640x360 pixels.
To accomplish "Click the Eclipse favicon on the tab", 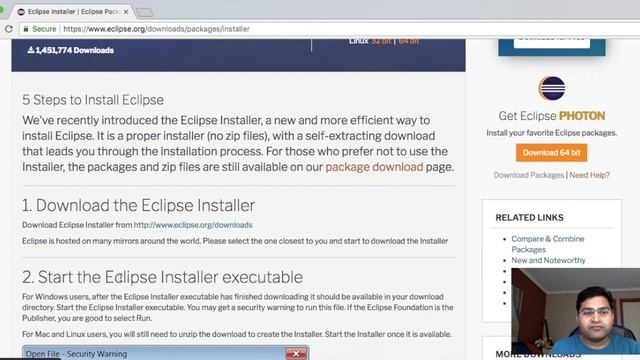I will point(21,12).
